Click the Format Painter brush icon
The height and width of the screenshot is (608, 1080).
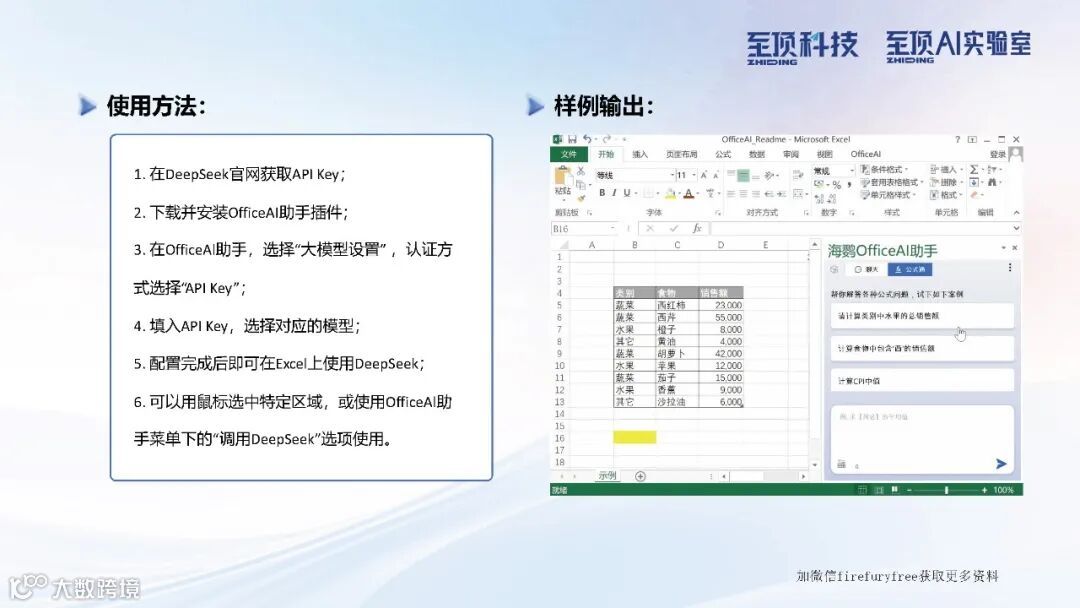[x=581, y=198]
